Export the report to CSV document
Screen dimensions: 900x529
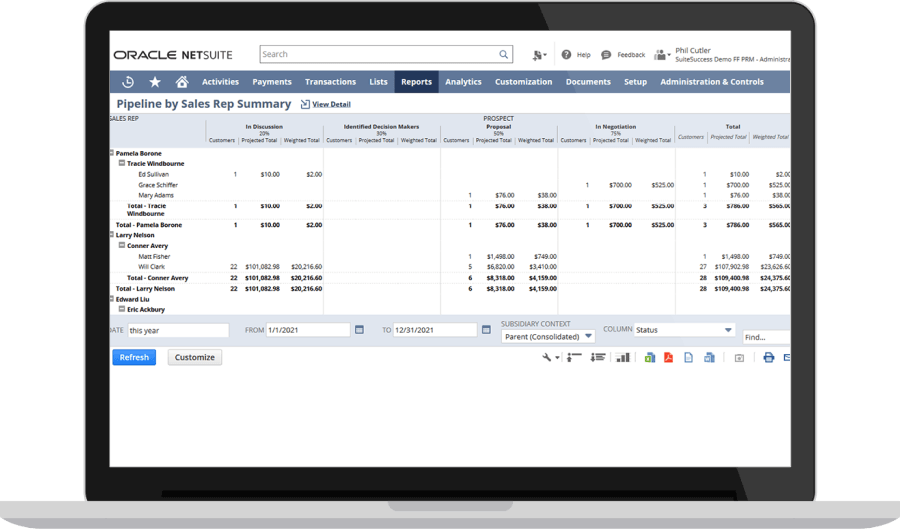[688, 357]
